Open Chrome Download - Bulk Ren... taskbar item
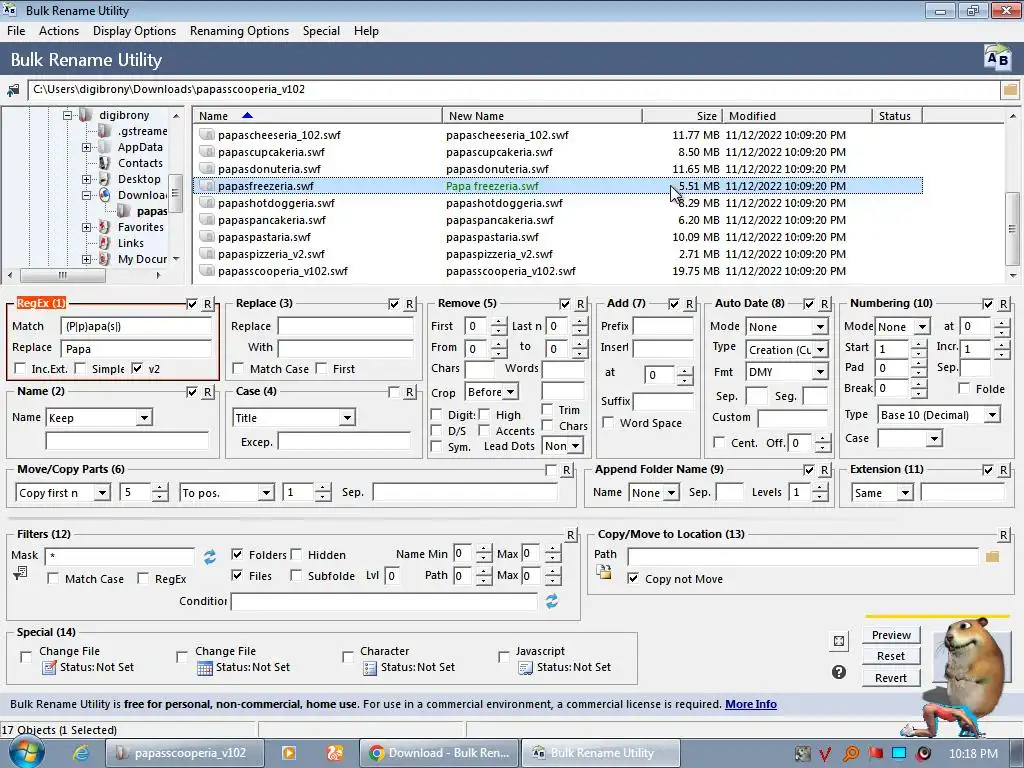 [x=439, y=753]
